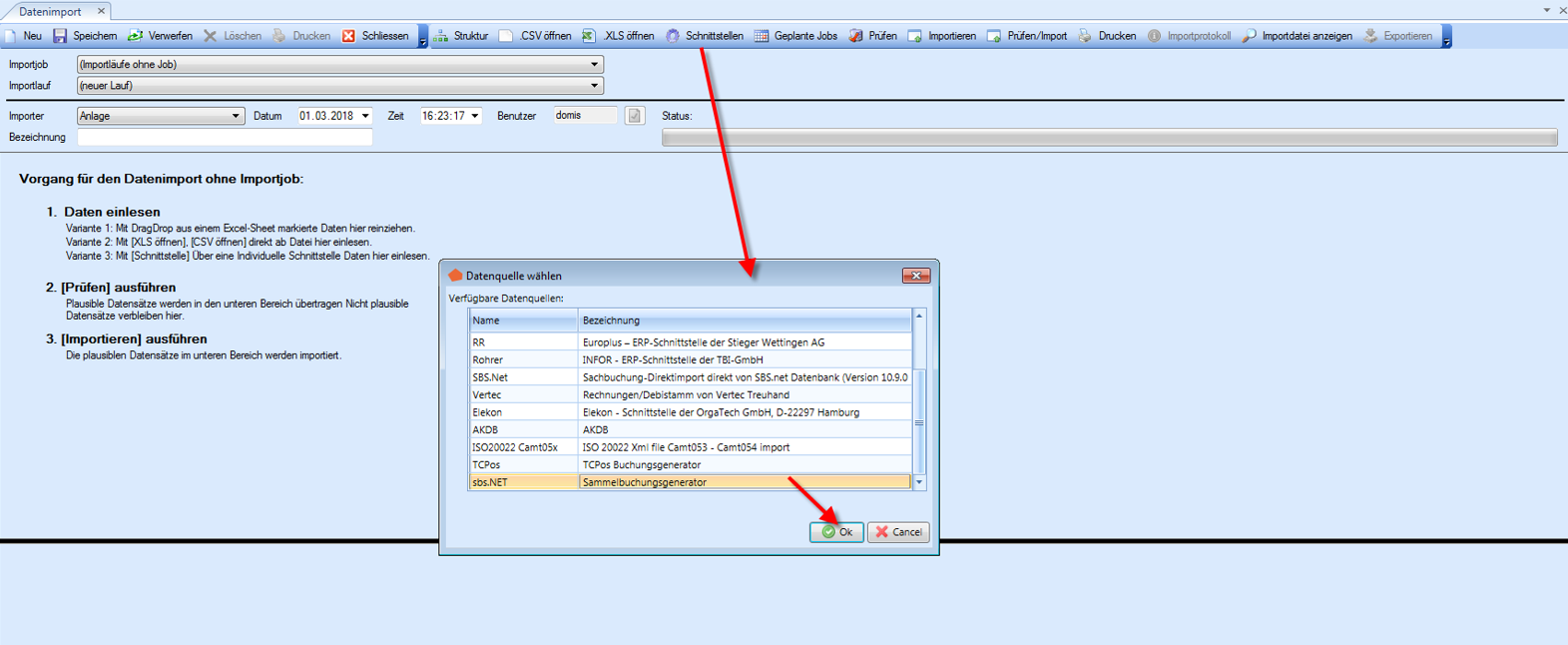Click the Prüfen check icon
Image resolution: width=1568 pixels, height=645 pixels.
(855, 36)
